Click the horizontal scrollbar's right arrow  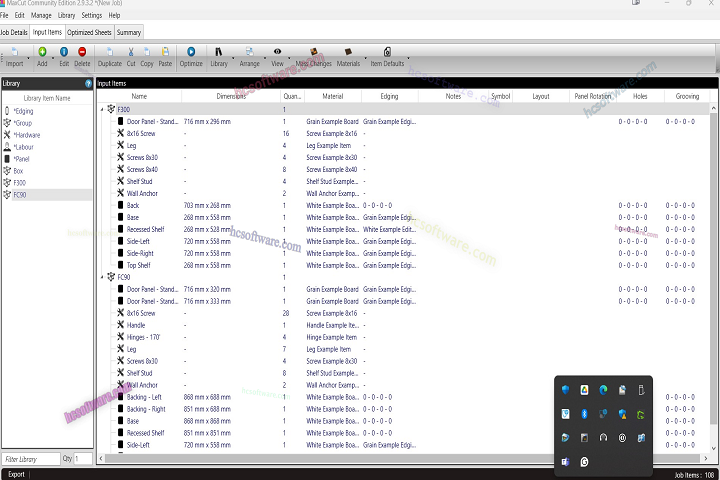tap(706, 458)
